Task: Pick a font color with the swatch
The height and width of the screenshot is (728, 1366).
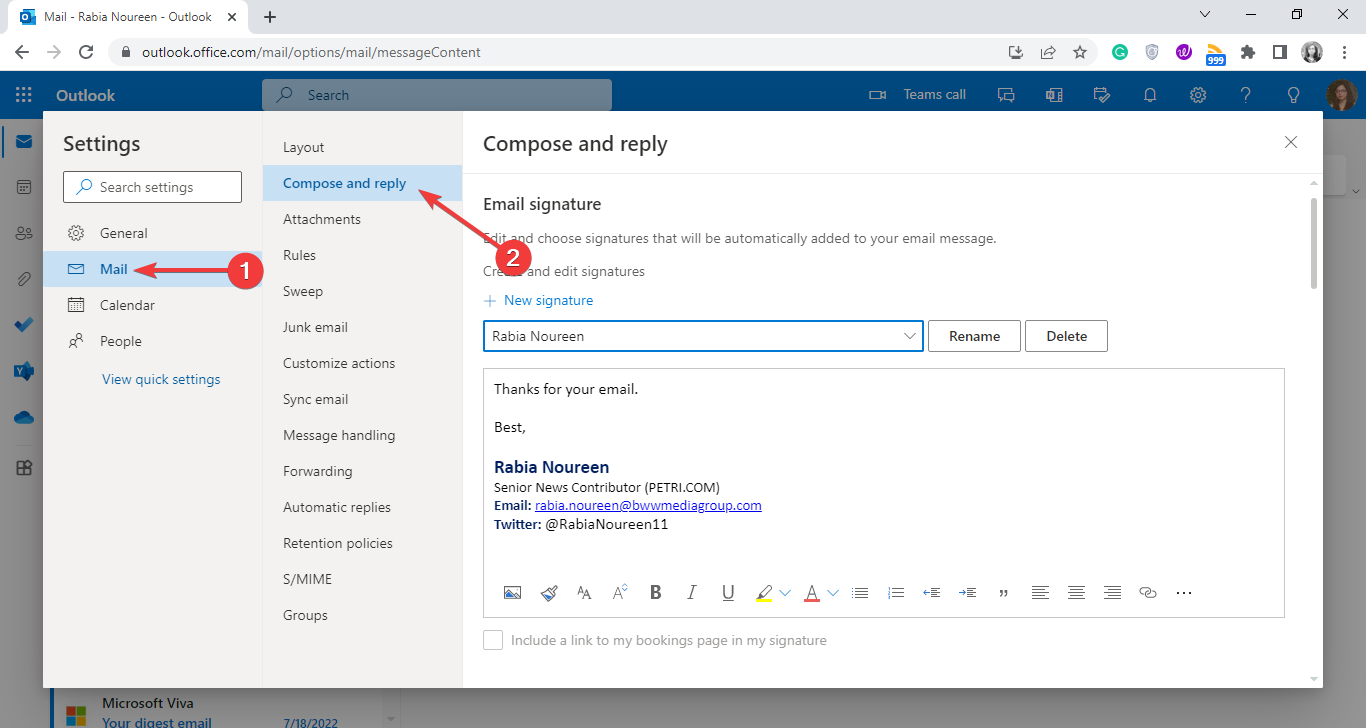Action: point(813,592)
